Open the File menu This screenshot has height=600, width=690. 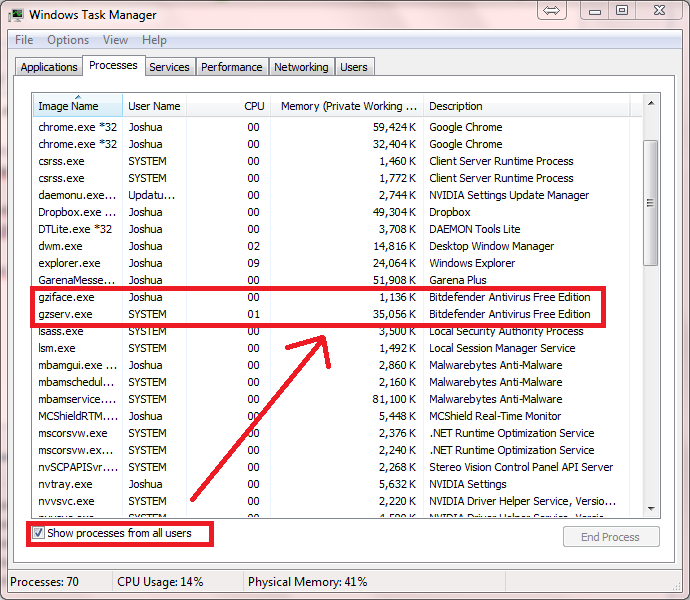tap(24, 40)
